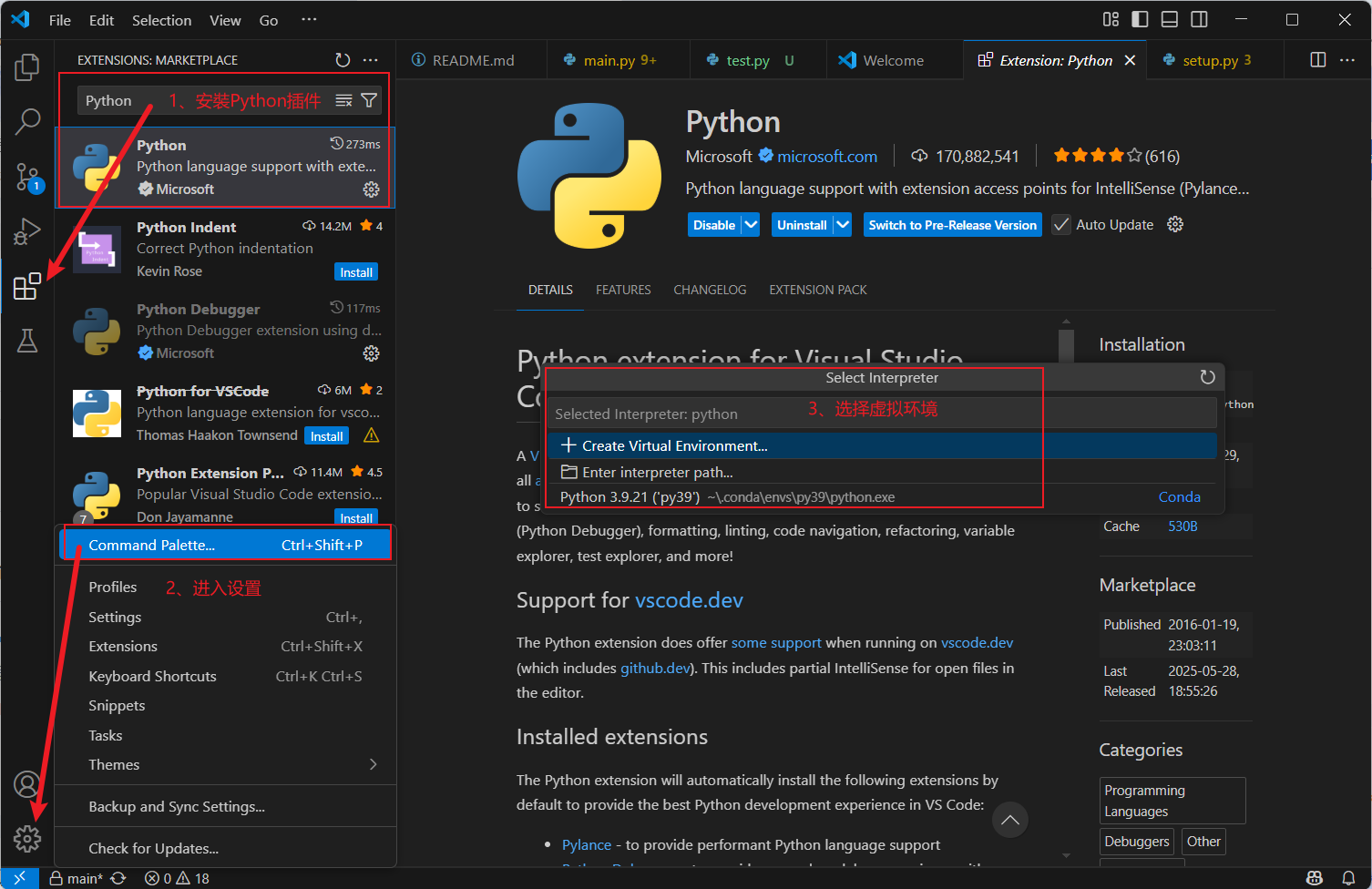Screen dimensions: 1372x889
Task: Select Command Palette menu entry
Action: [x=225, y=545]
